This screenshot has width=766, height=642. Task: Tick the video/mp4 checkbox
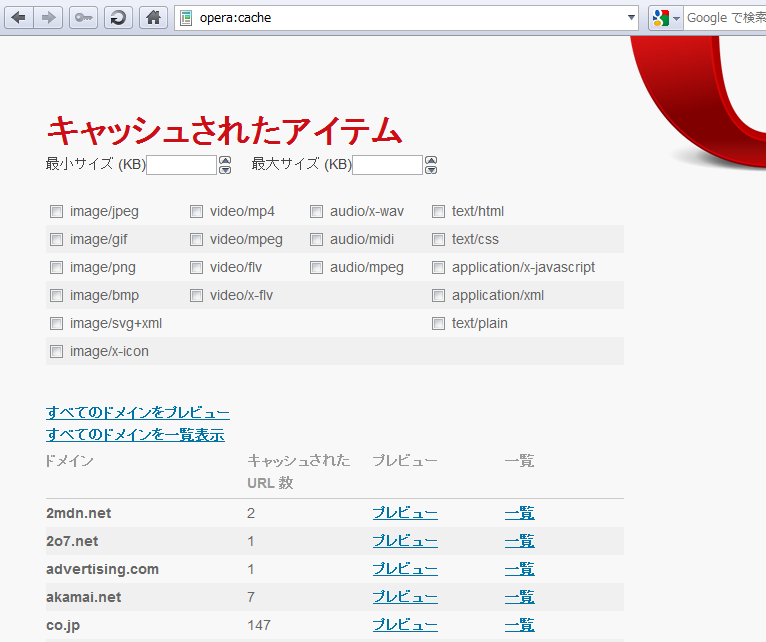click(x=196, y=212)
